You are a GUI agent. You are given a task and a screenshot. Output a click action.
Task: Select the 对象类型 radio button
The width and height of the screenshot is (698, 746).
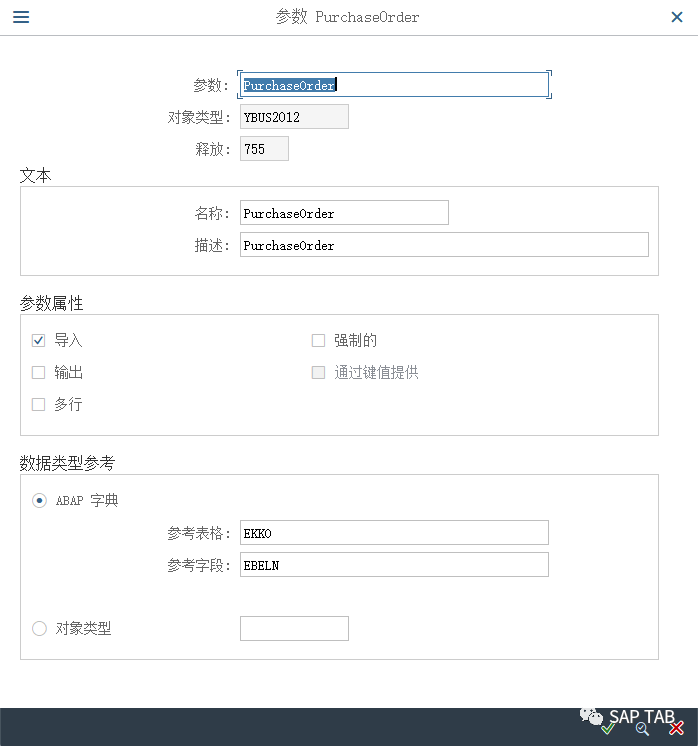click(x=39, y=628)
